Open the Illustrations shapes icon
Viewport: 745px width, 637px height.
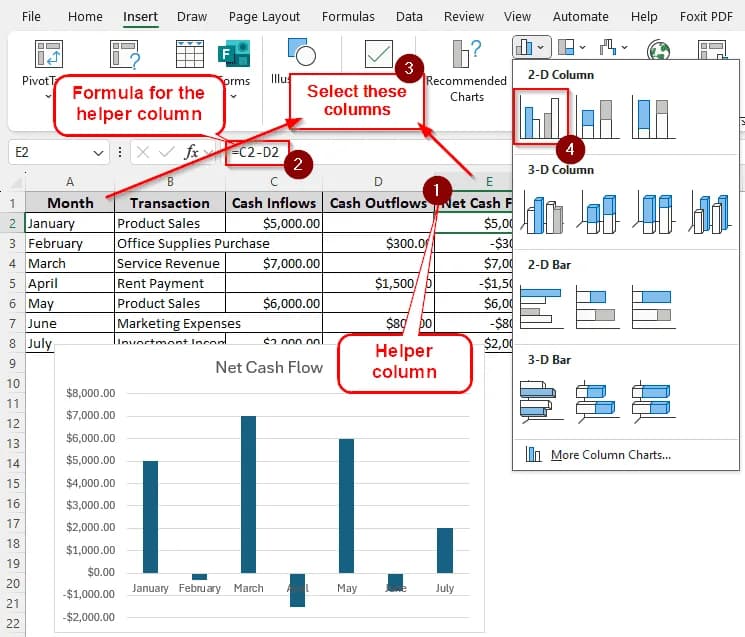[301, 52]
